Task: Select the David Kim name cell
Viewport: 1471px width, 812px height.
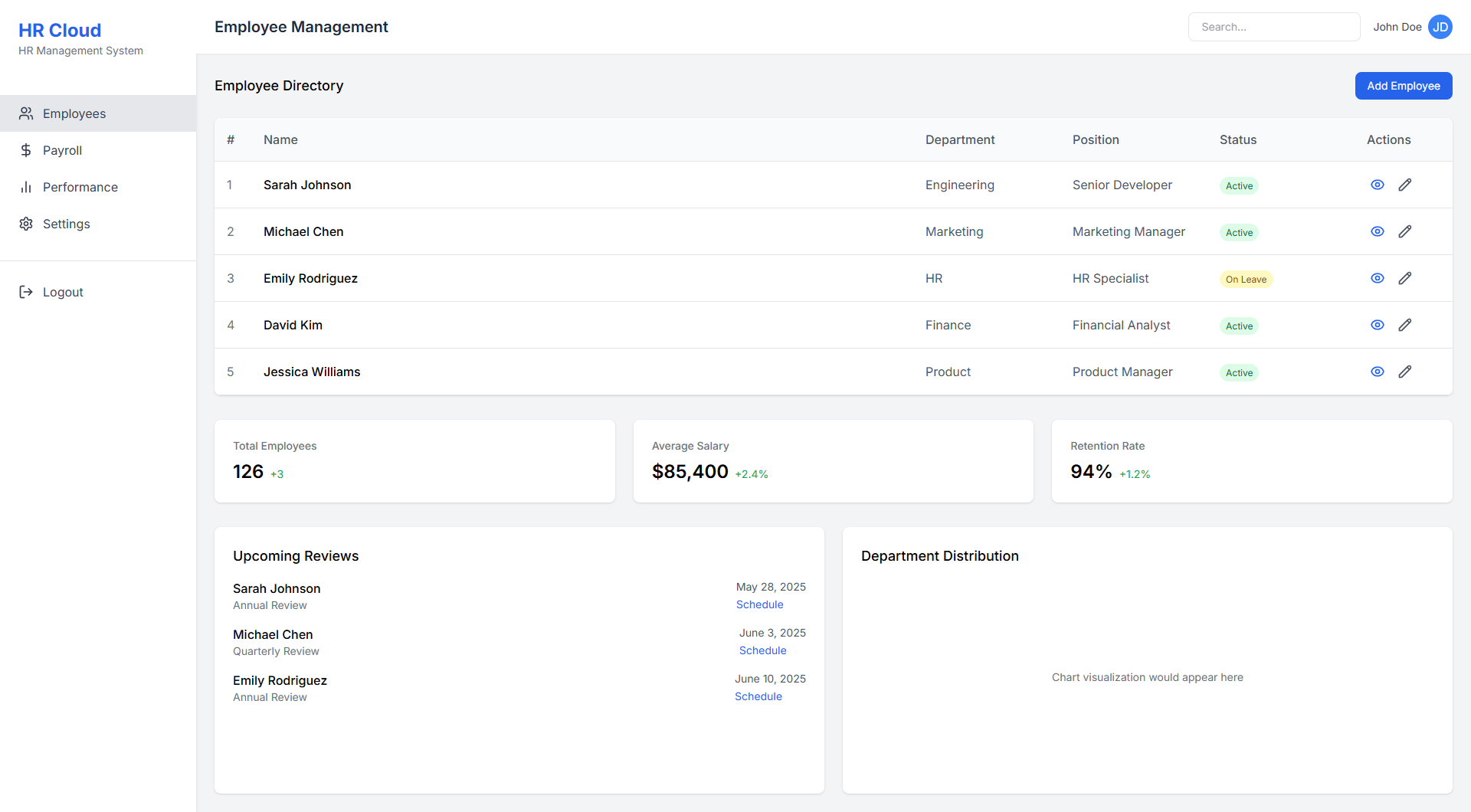Action: coord(293,325)
